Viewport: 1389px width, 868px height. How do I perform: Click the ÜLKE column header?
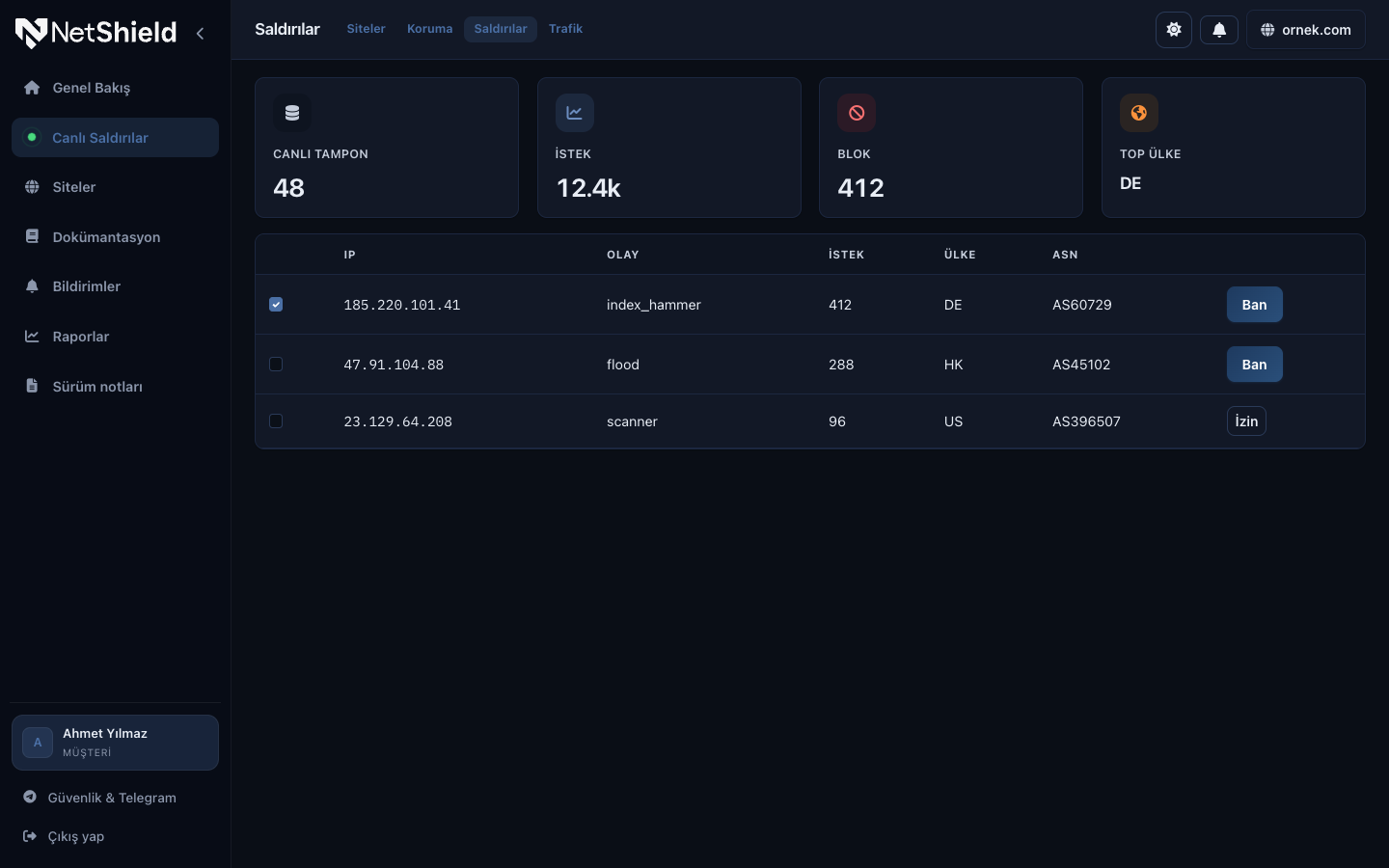coord(960,255)
